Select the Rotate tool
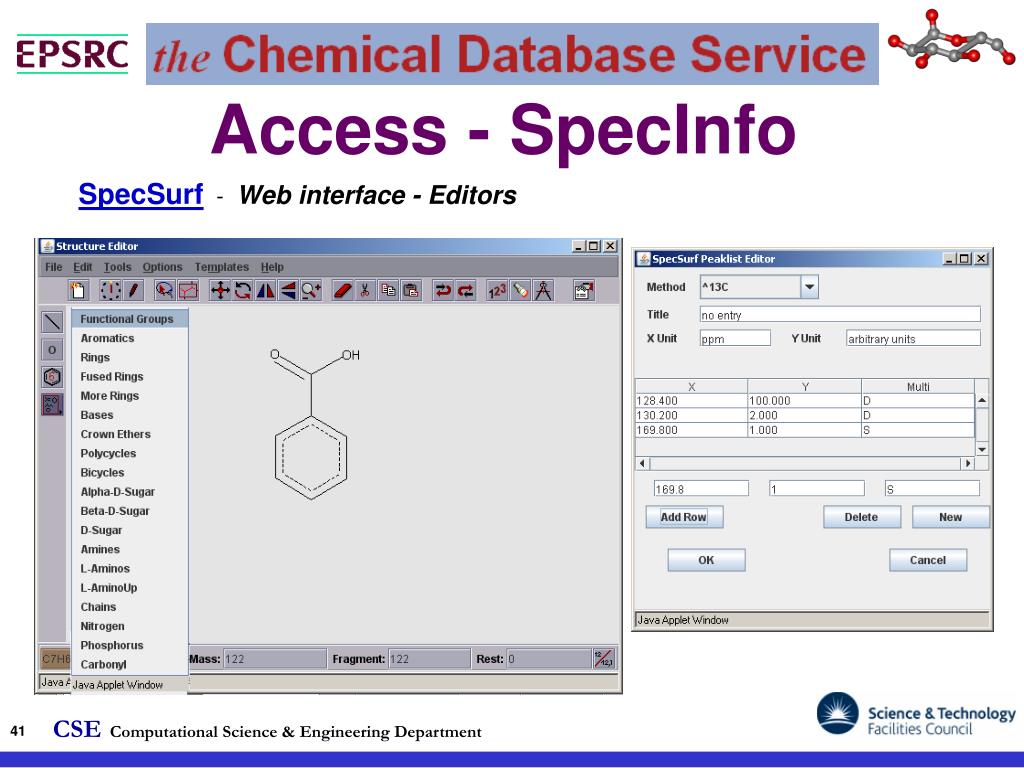The height and width of the screenshot is (768, 1024). [x=243, y=290]
